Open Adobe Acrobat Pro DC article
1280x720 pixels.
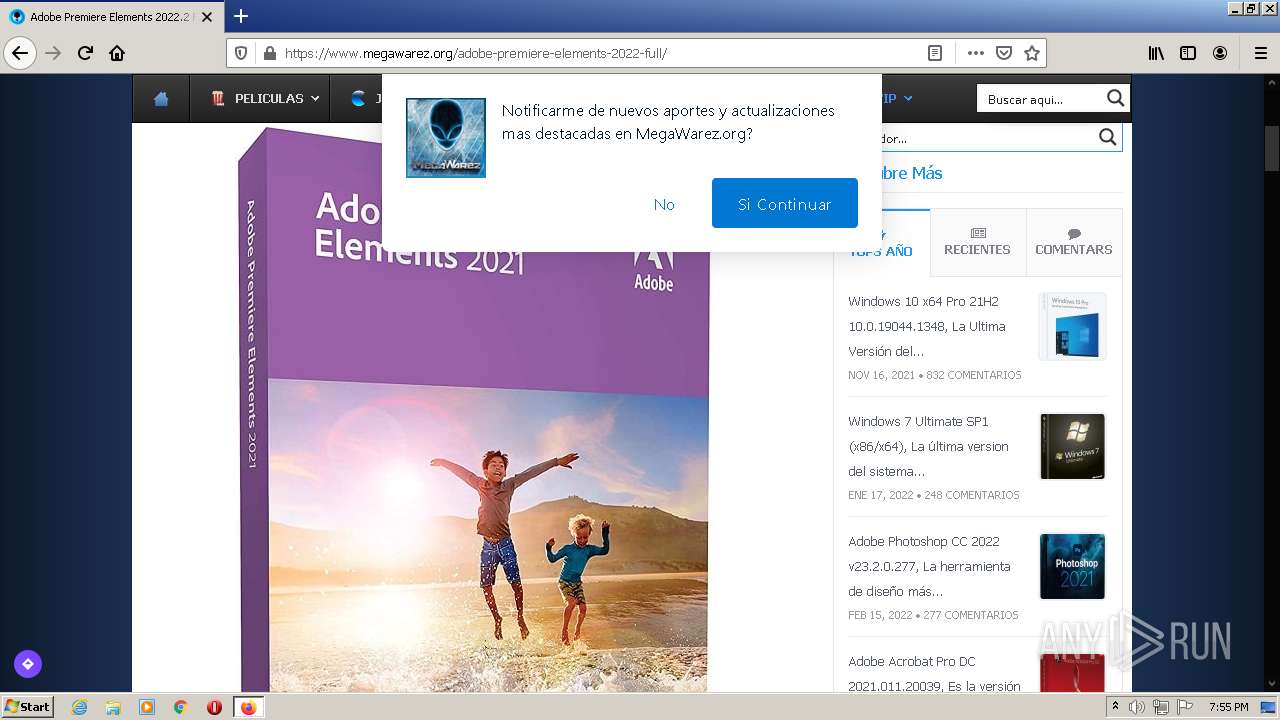click(934, 673)
